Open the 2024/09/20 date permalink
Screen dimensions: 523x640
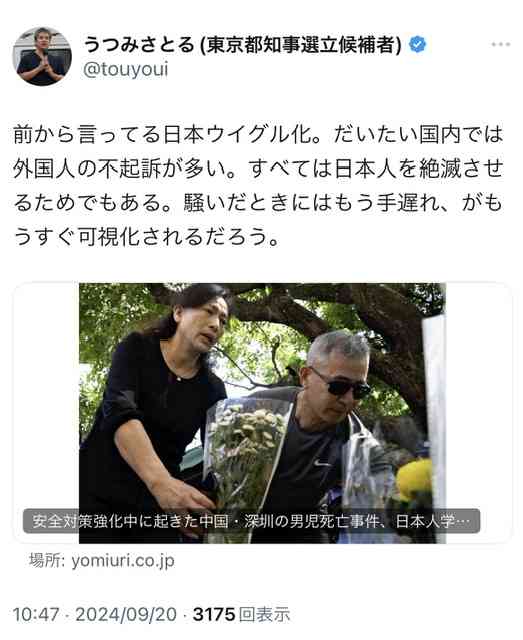[x=126, y=614]
